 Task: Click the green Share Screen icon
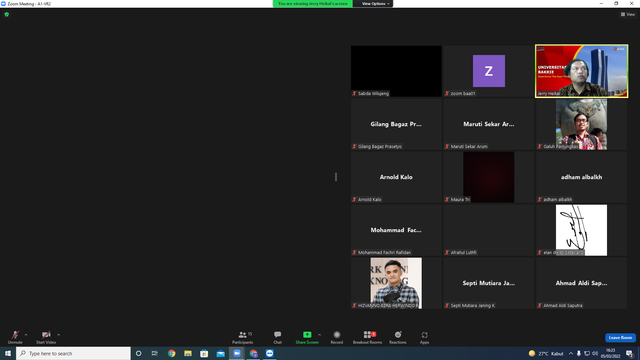(307, 335)
